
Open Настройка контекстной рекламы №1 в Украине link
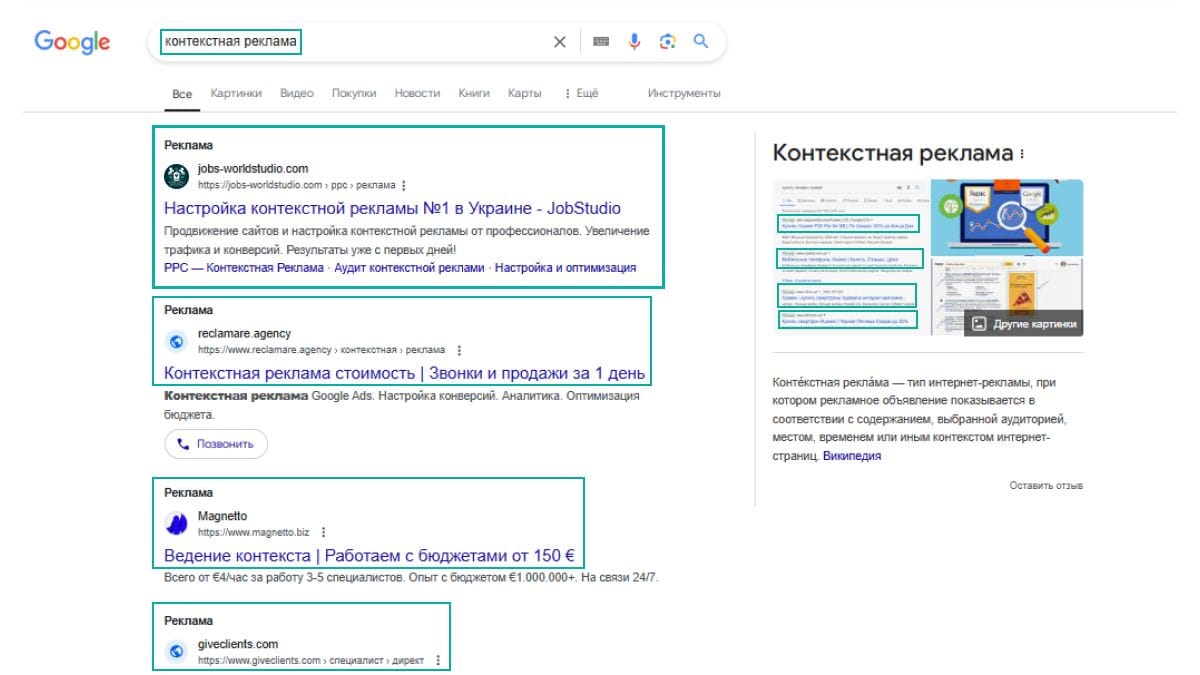(392, 208)
